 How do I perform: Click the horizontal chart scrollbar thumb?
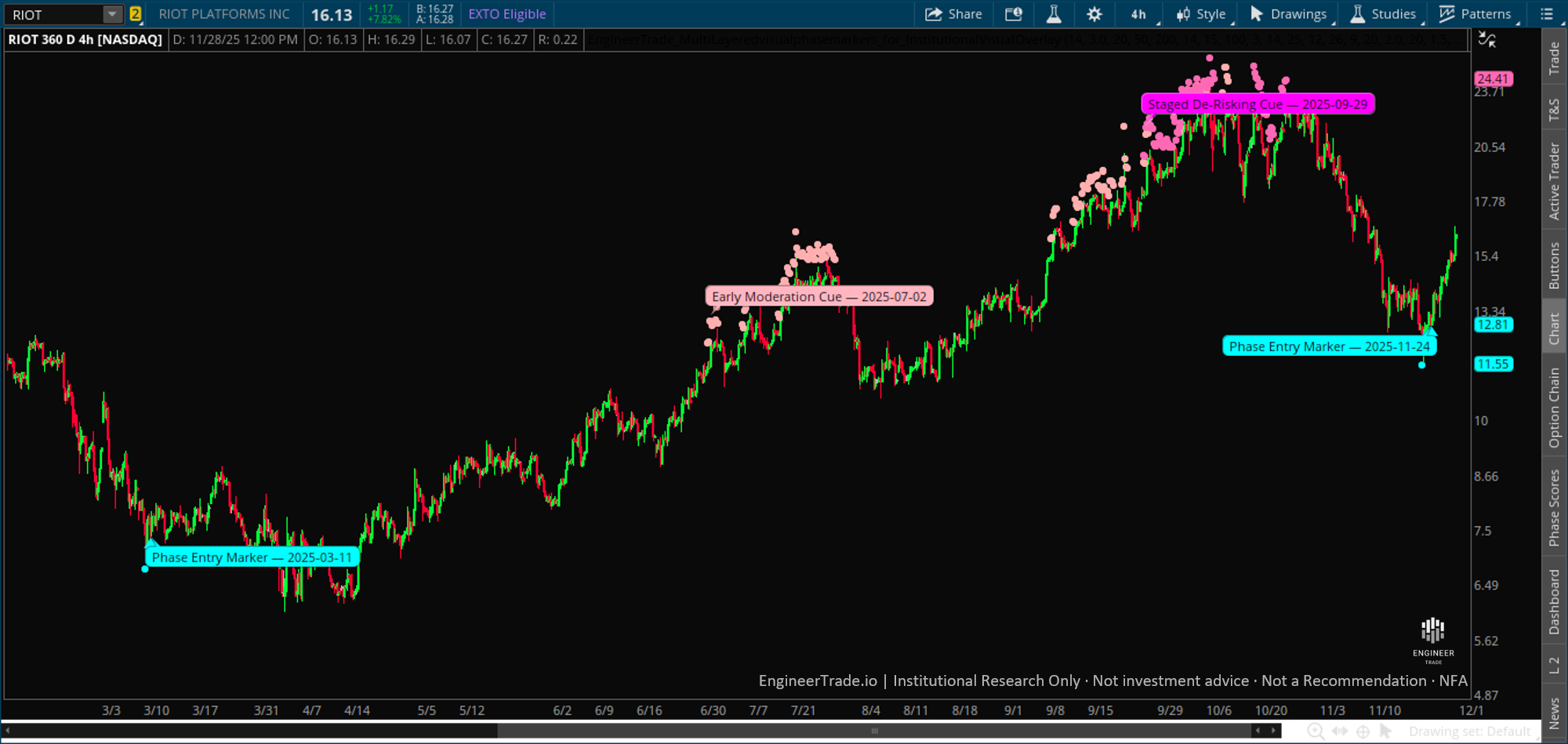[x=874, y=731]
